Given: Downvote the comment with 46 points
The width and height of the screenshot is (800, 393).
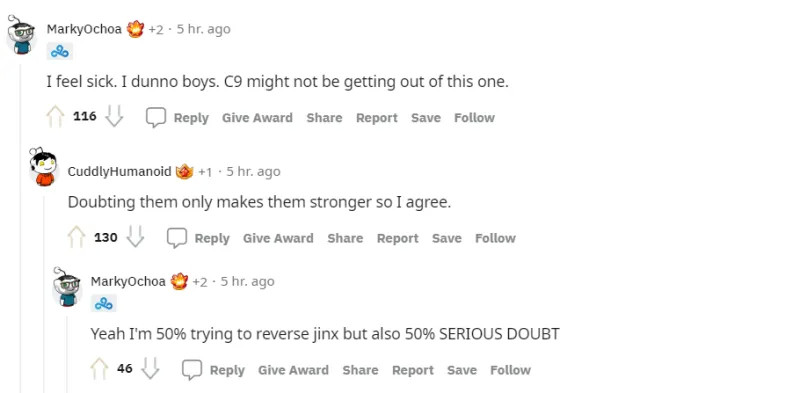Looking at the screenshot, I should click(x=151, y=368).
